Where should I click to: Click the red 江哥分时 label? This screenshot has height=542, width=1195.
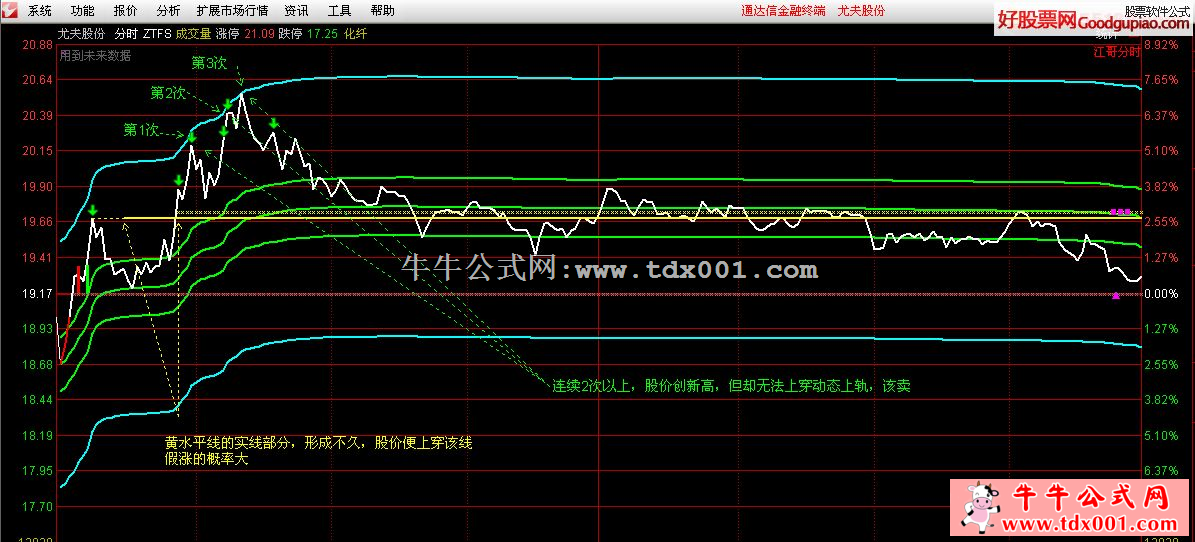(x=1117, y=52)
